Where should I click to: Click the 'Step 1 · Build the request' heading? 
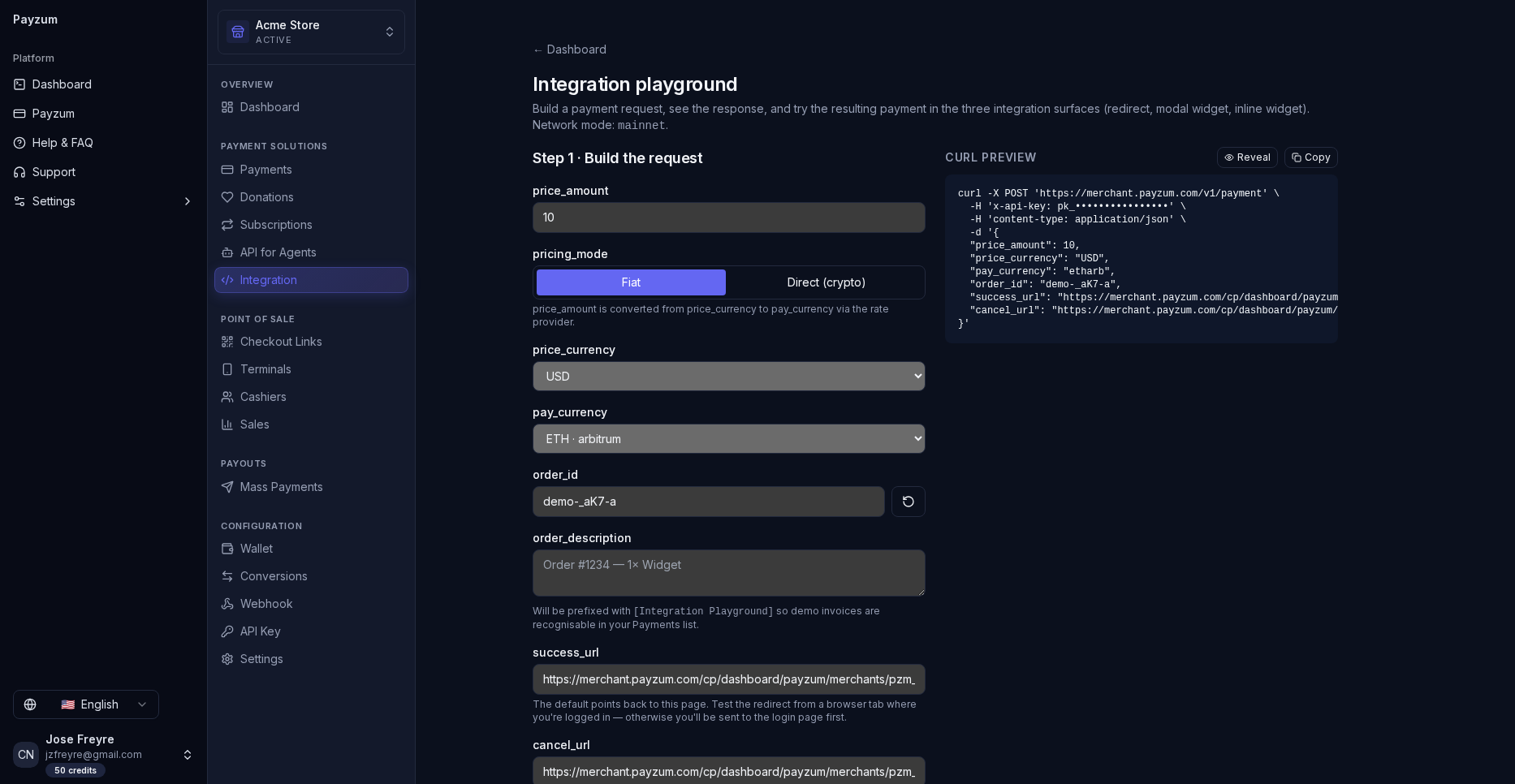618,158
